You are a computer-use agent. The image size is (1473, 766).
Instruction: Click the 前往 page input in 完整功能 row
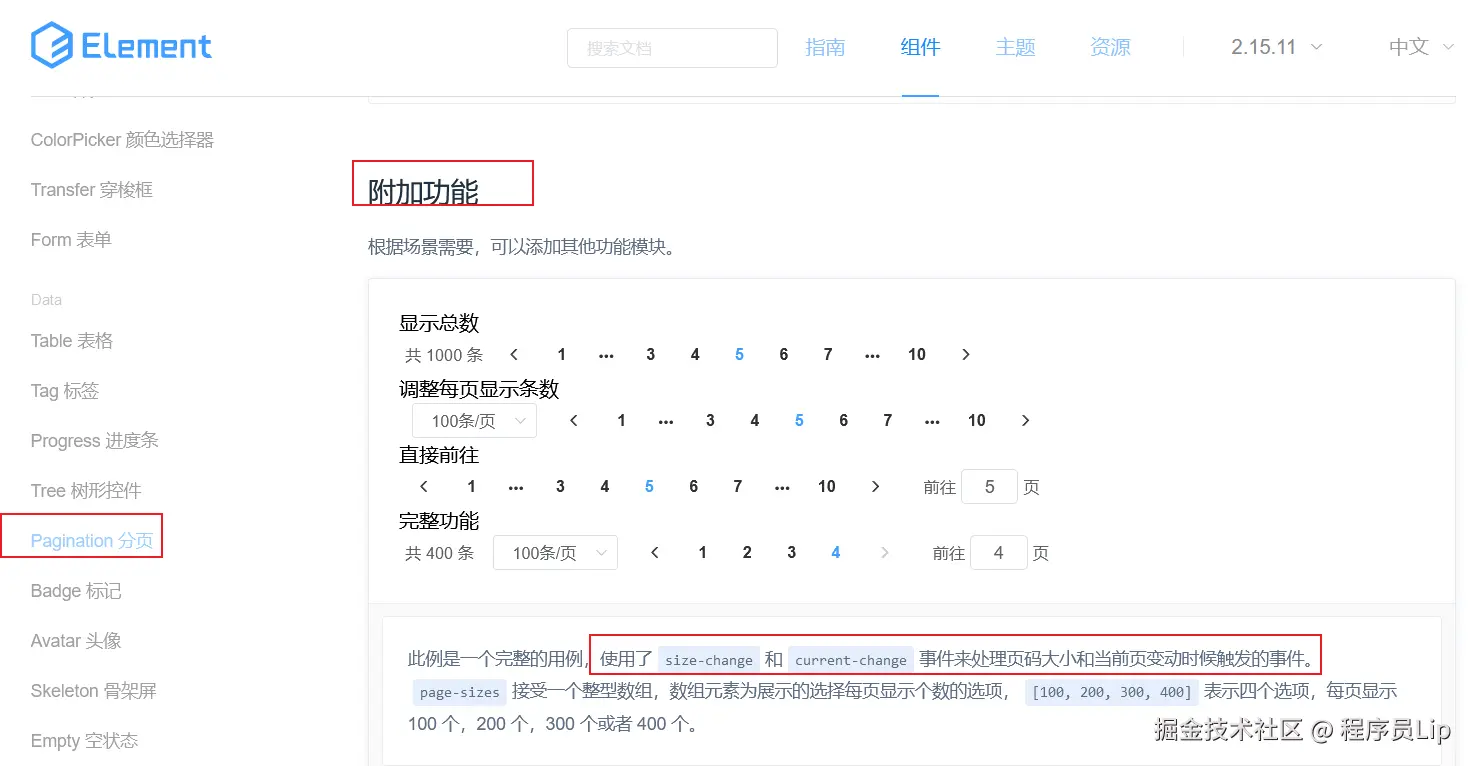pyautogui.click(x=998, y=553)
